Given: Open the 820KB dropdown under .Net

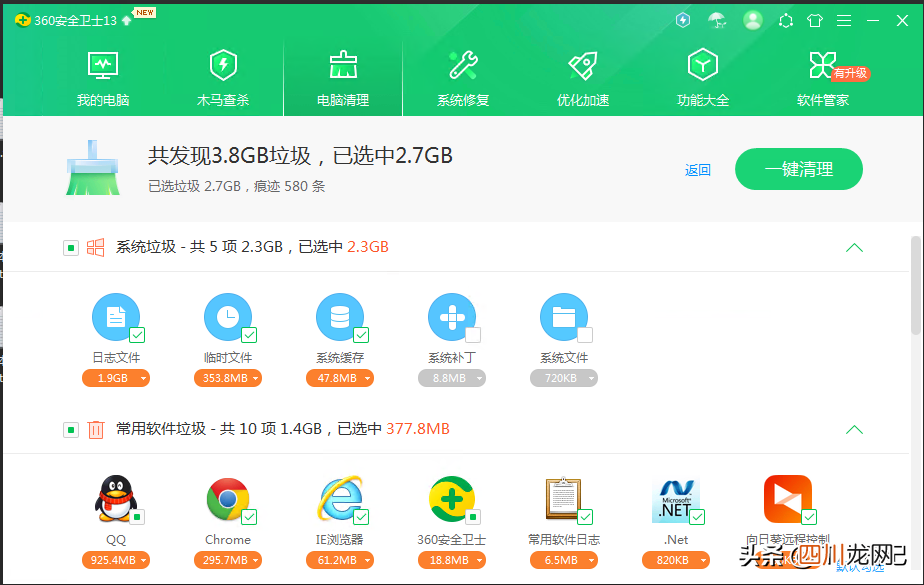Looking at the screenshot, I should [676, 560].
